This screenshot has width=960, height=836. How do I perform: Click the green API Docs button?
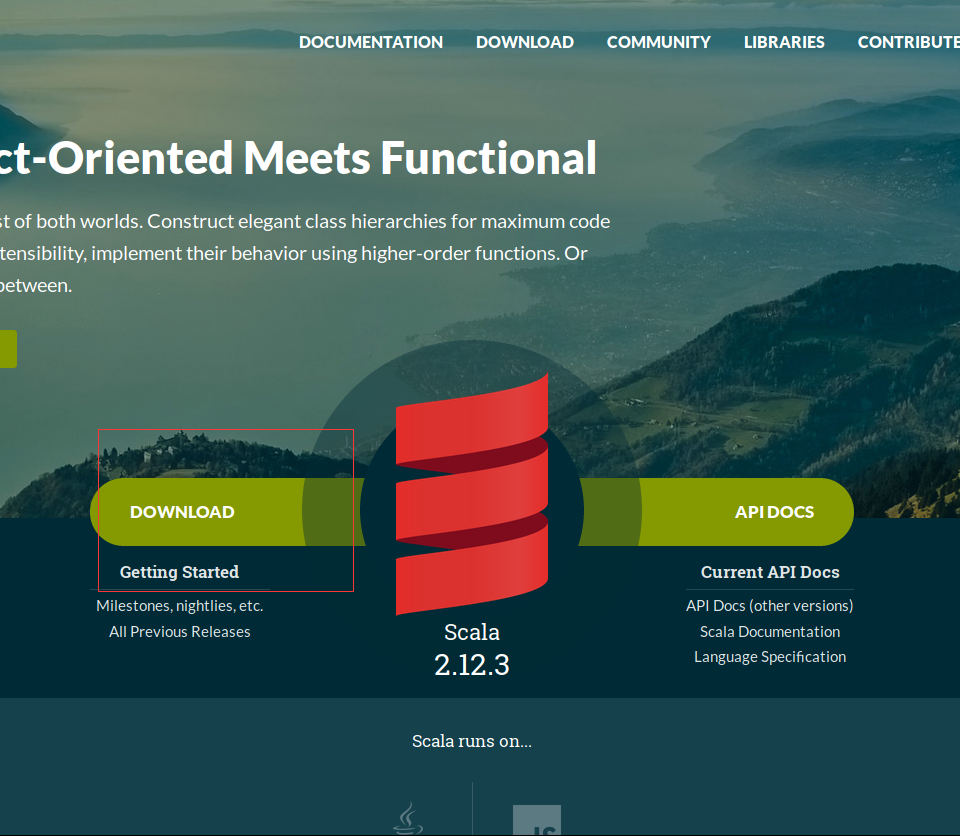click(x=716, y=512)
